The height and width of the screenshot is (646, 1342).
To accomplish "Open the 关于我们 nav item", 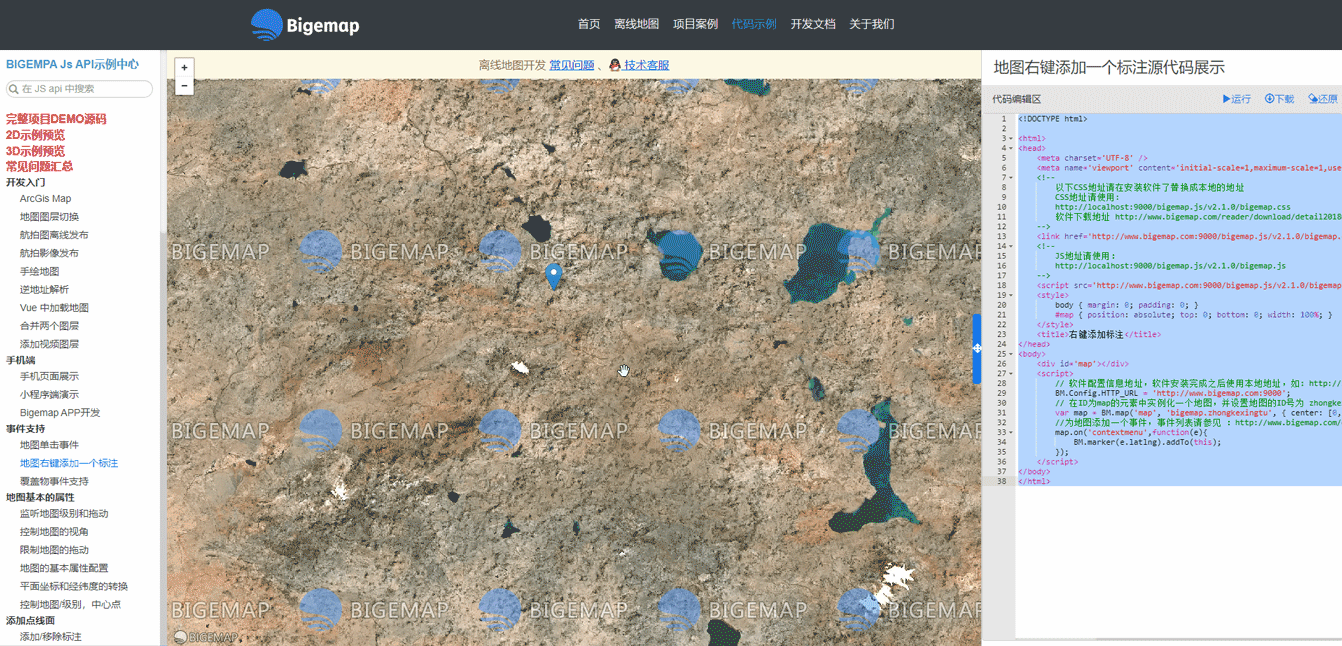I will (872, 24).
